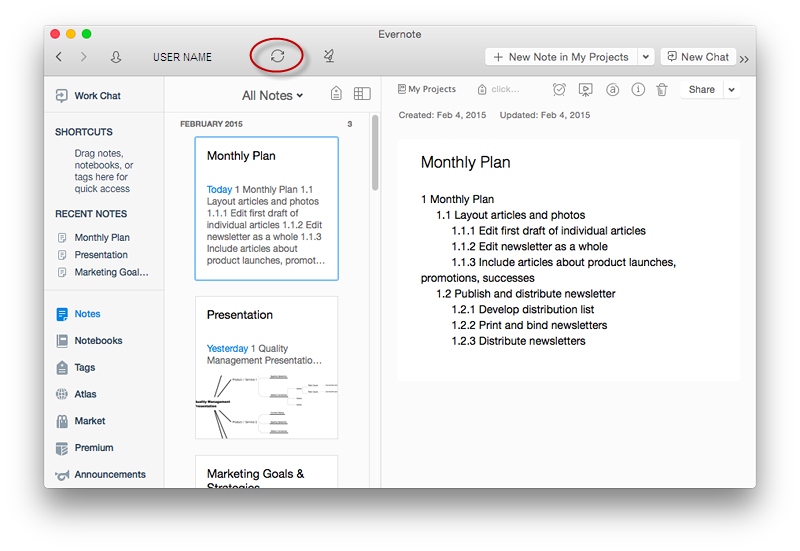Open the user account icon

(x=116, y=57)
